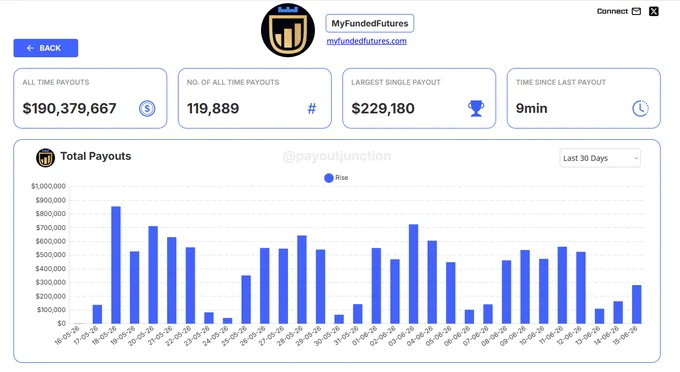Select the short bar for 13-06-26
This screenshot has width=680, height=372.
pyautogui.click(x=599, y=316)
